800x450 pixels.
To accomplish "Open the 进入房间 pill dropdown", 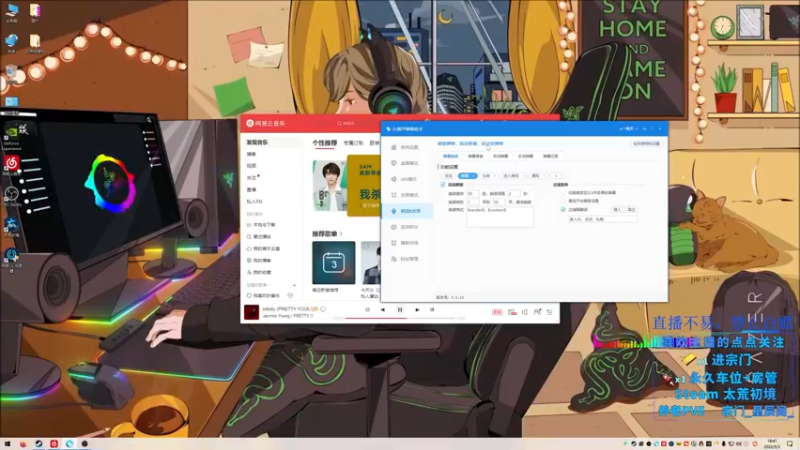I will [513, 176].
